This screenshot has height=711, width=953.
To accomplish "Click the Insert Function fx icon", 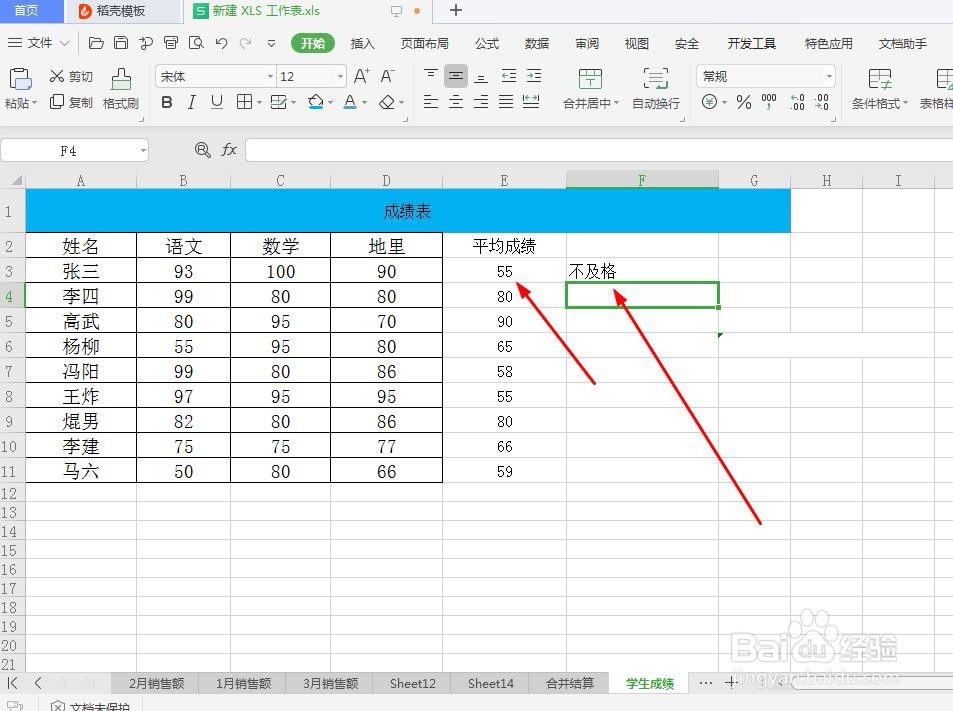I will [x=229, y=149].
